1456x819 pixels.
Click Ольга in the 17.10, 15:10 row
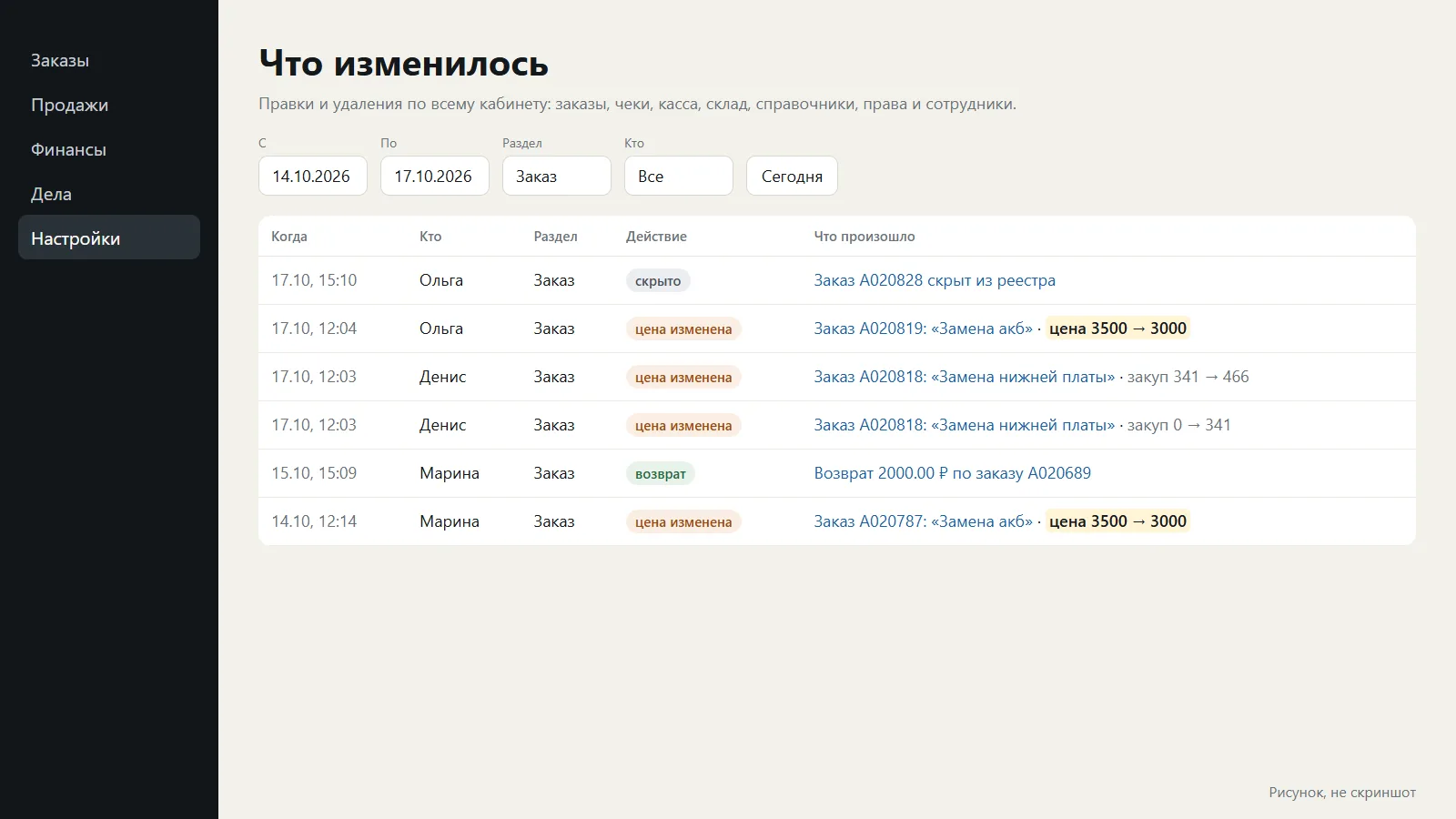(x=441, y=280)
